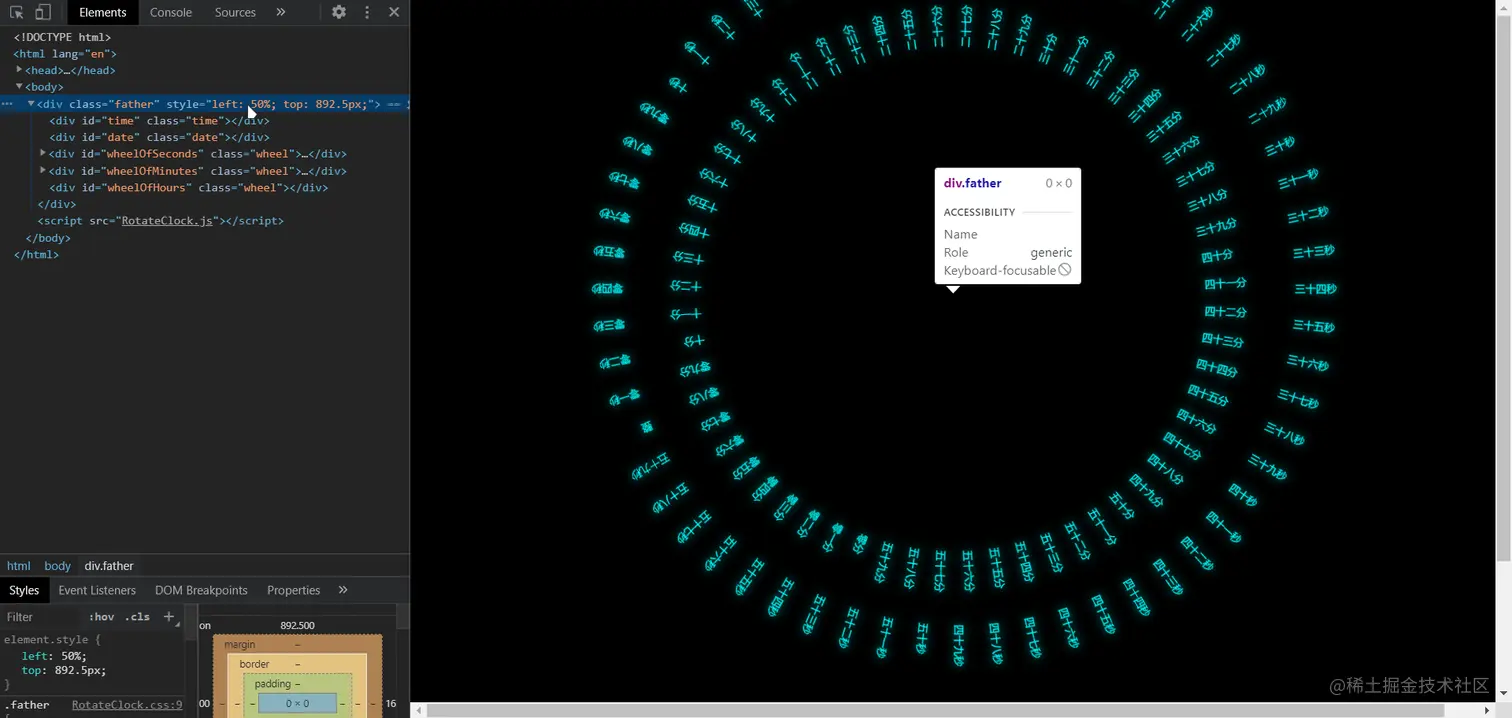Switch to the Sources tab
Screen dimensions: 1512x718
click(235, 12)
